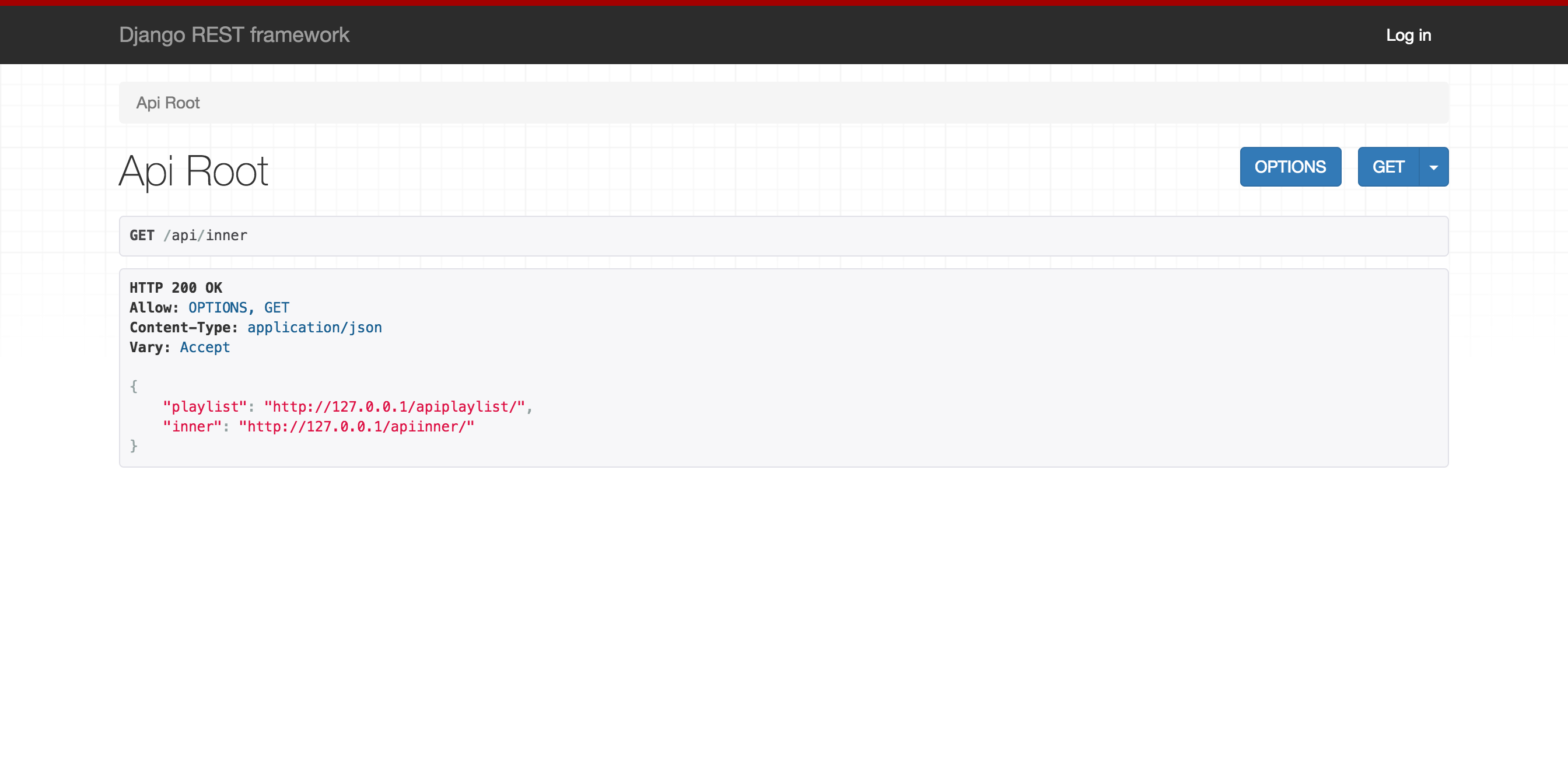Click the Vary header Accept value
Viewport: 1568px width, 765px height.
[x=205, y=348]
